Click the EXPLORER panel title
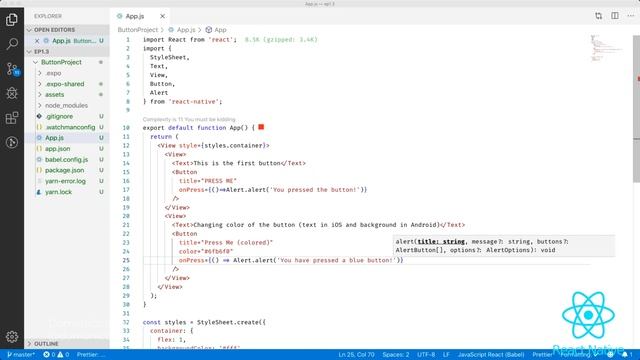Viewport: 640px width, 360px height. [48, 16]
